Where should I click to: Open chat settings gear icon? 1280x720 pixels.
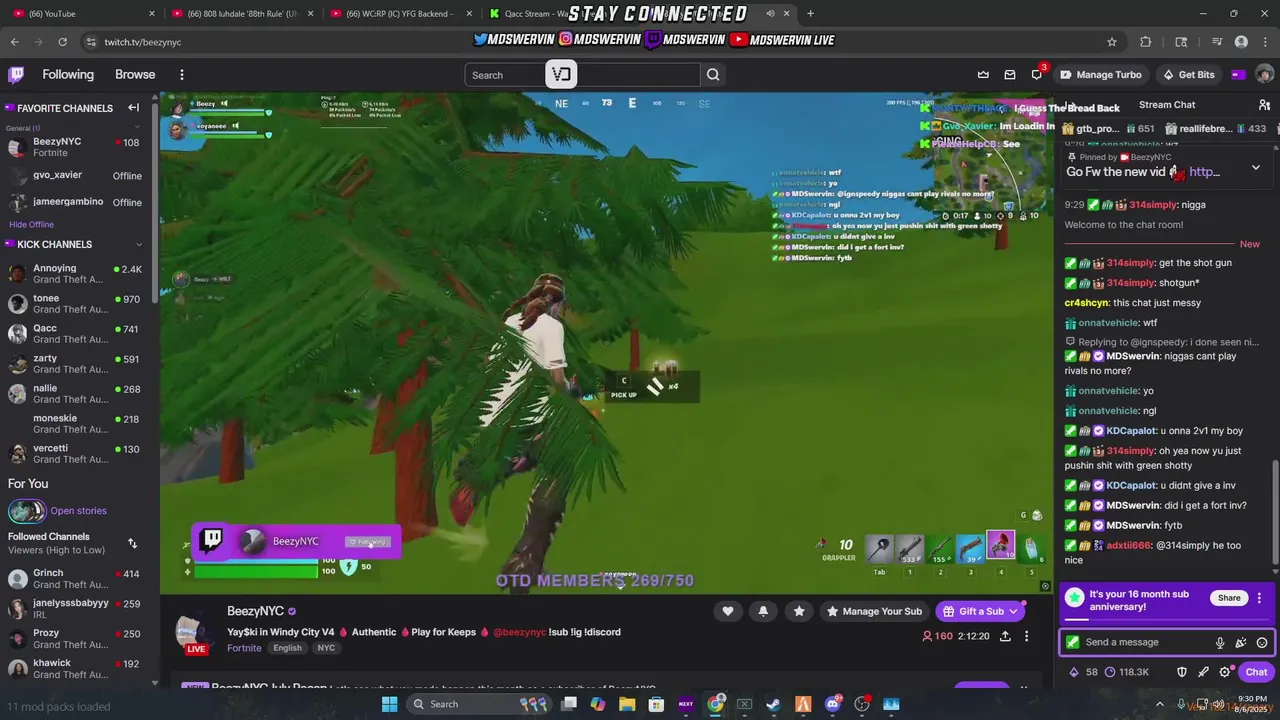[x=1224, y=672]
